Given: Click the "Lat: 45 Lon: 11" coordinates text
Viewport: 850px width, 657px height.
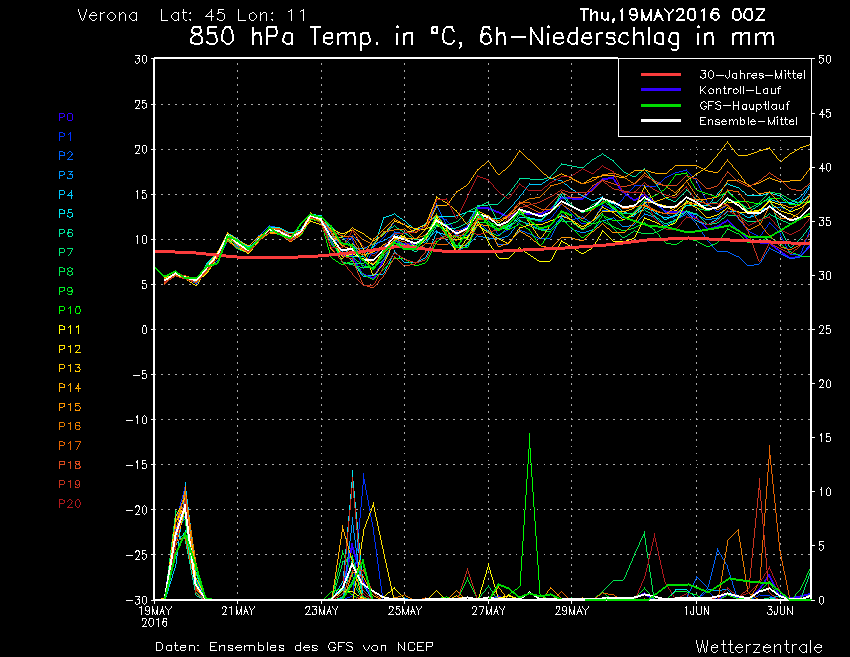Looking at the screenshot, I should tap(233, 15).
